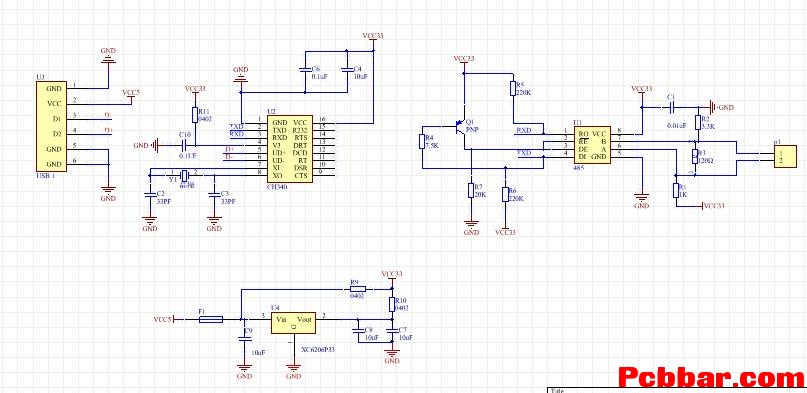Select the two-pin connector P1
807x393 pixels.
tap(785, 156)
